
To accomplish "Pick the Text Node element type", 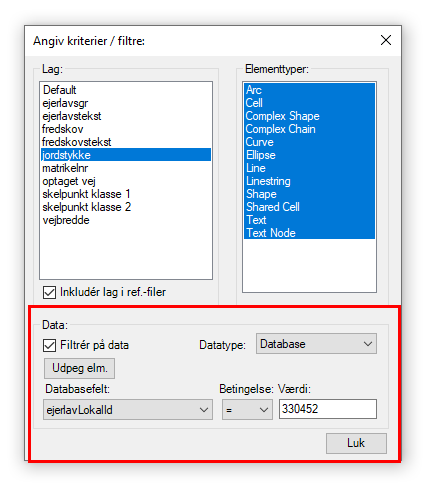I will (x=309, y=233).
